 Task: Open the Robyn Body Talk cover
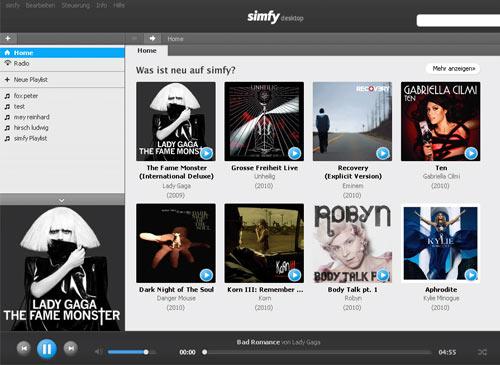pos(352,243)
